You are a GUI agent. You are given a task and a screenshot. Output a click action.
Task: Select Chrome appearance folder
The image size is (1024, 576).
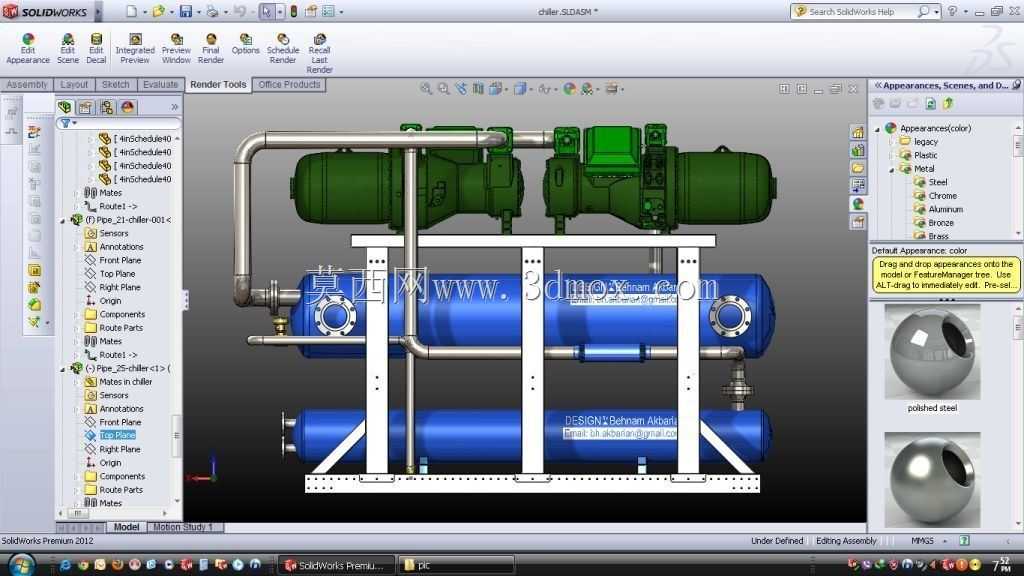click(x=942, y=196)
